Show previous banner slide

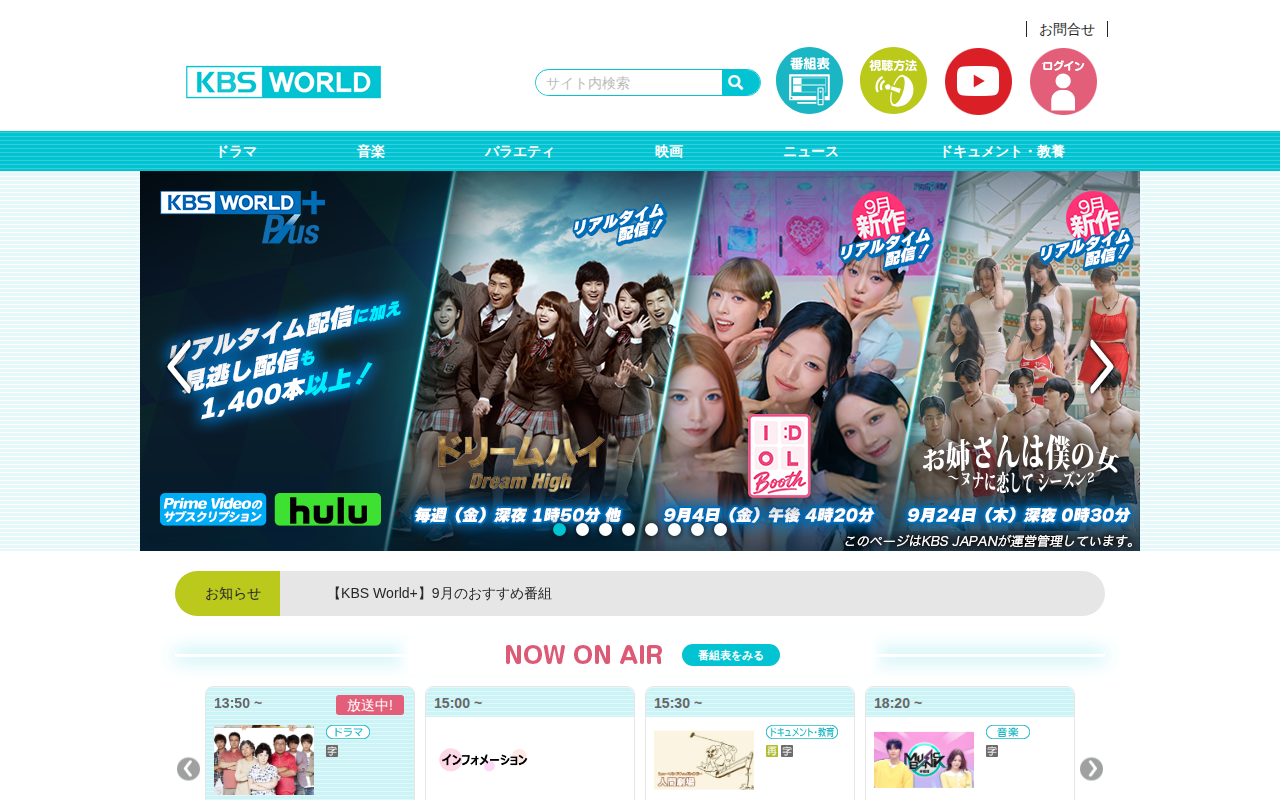point(178,366)
